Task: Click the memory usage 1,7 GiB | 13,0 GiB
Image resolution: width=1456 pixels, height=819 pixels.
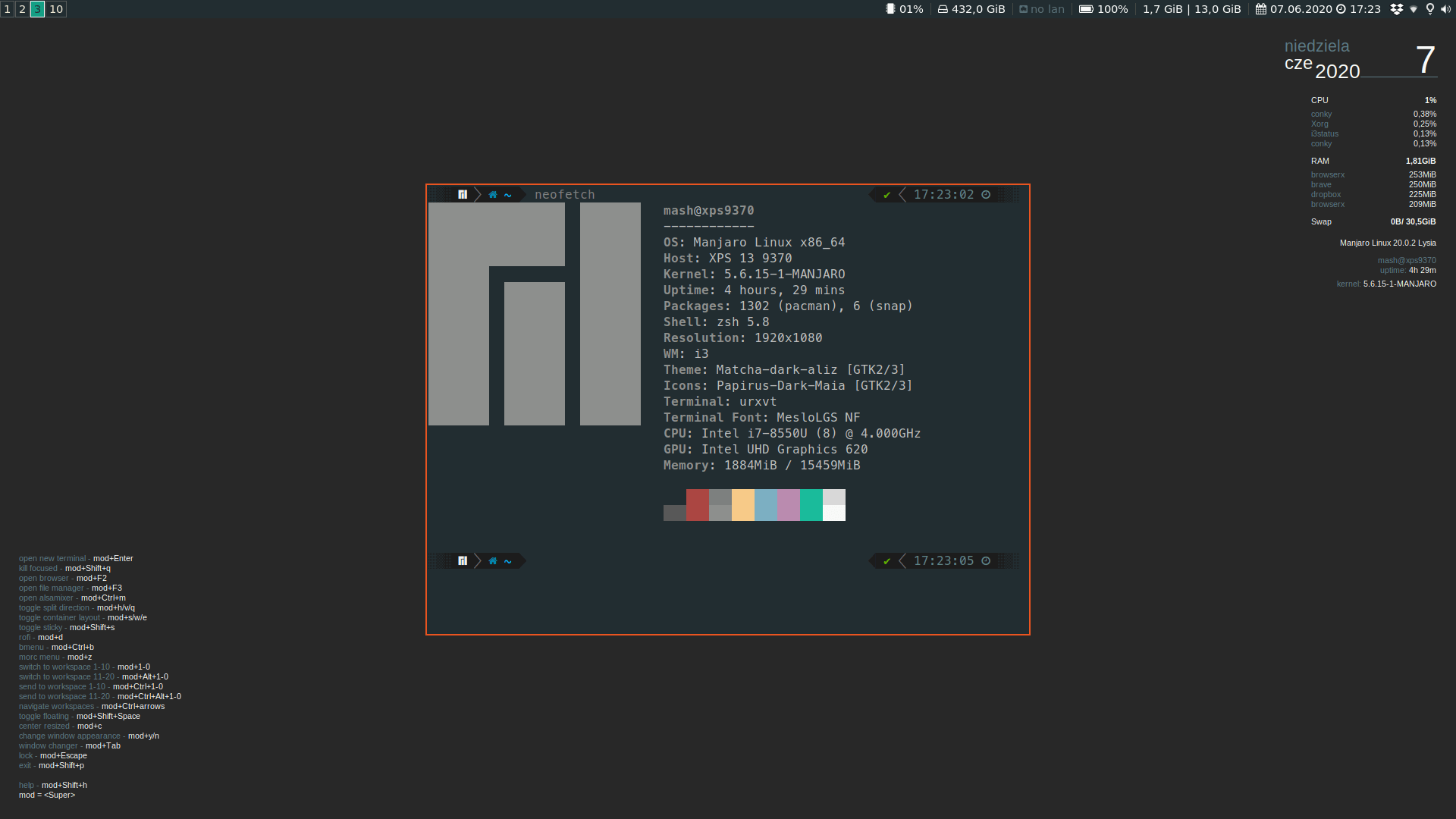Action: click(x=1191, y=9)
